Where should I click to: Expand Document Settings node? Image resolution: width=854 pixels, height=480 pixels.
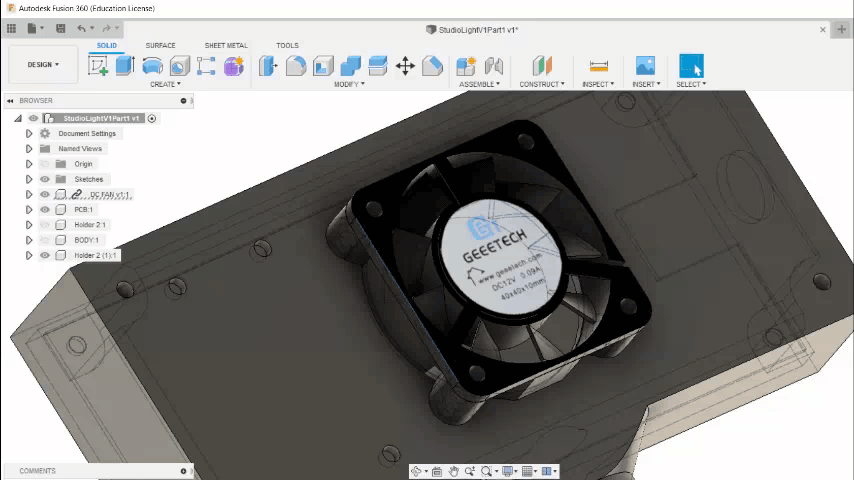coord(29,133)
